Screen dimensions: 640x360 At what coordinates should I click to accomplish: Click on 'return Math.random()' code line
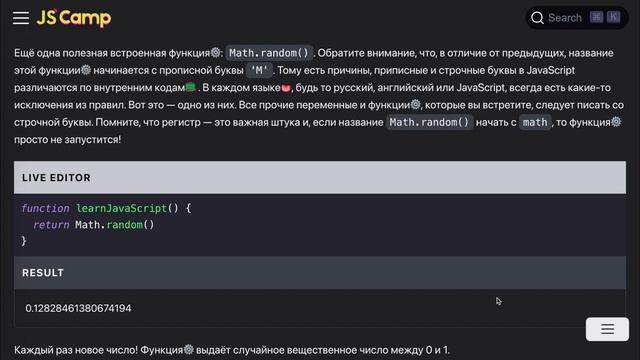[x=93, y=224]
